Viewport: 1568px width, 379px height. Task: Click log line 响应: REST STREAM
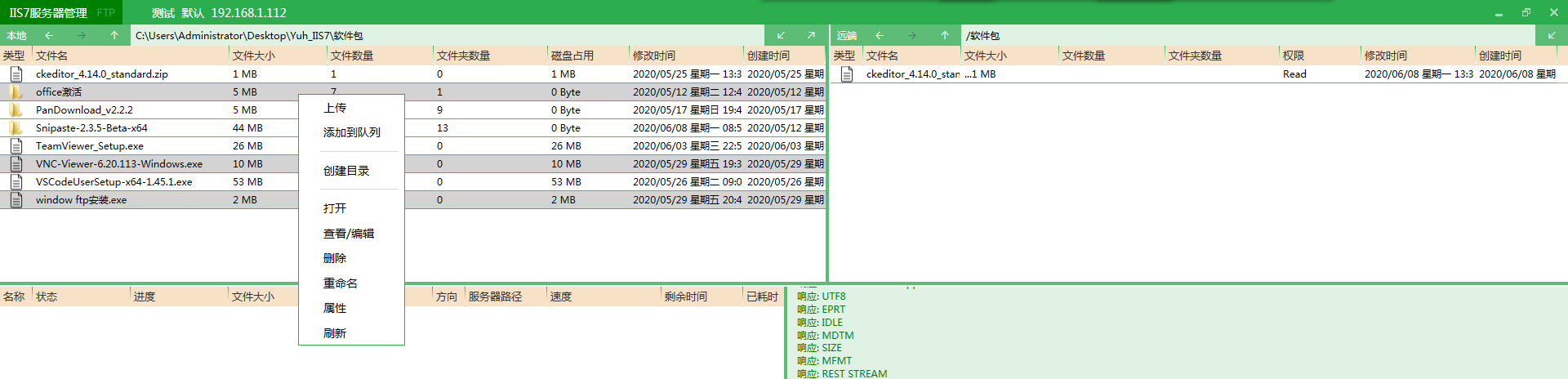pyautogui.click(x=842, y=373)
